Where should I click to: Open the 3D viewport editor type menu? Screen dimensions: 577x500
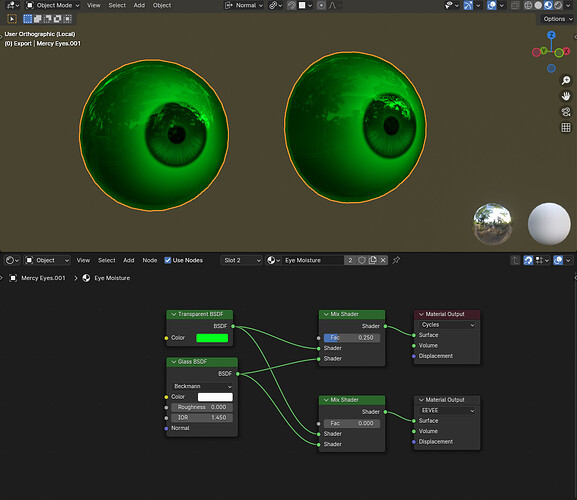pos(13,5)
